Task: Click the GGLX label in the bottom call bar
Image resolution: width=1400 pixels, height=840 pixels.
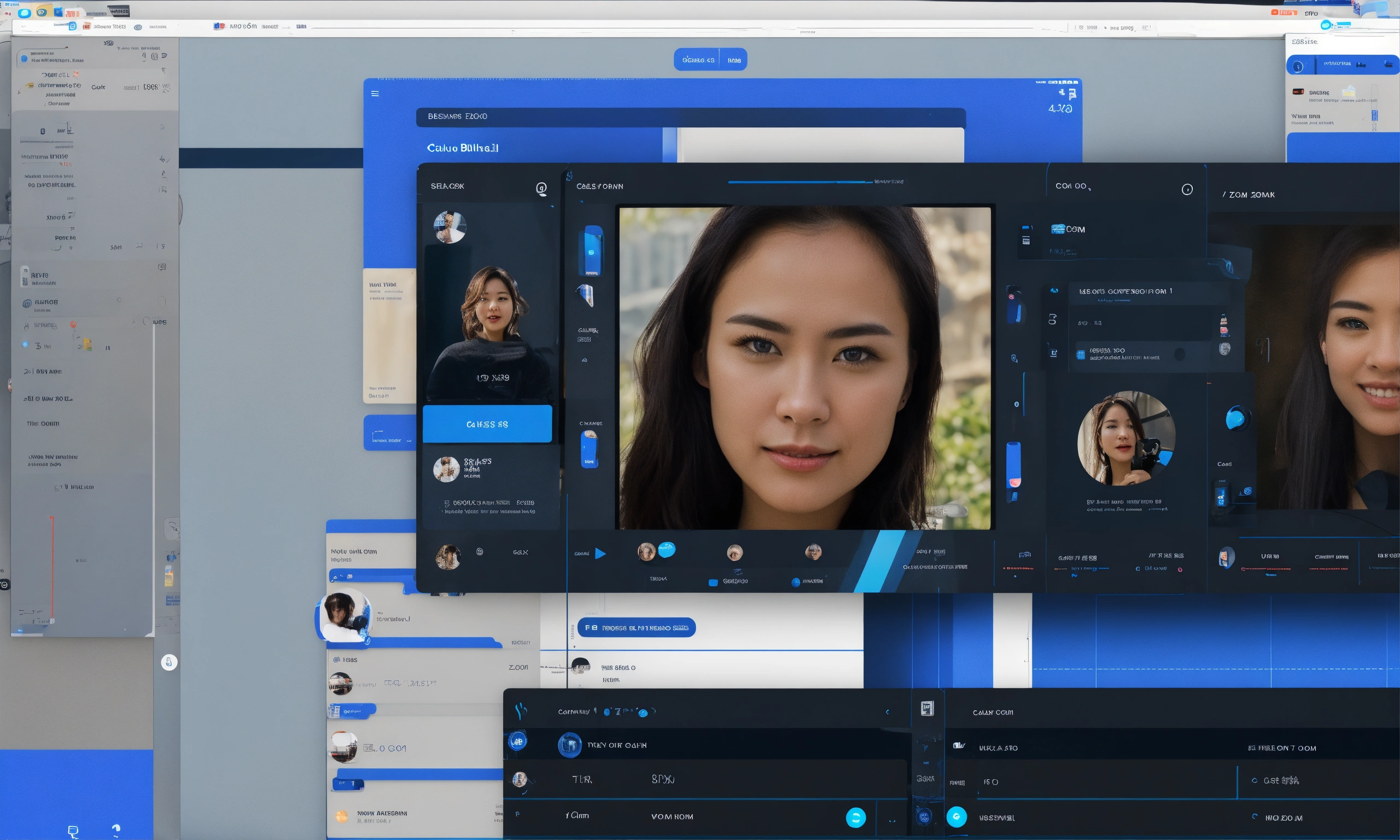Action: coord(520,552)
